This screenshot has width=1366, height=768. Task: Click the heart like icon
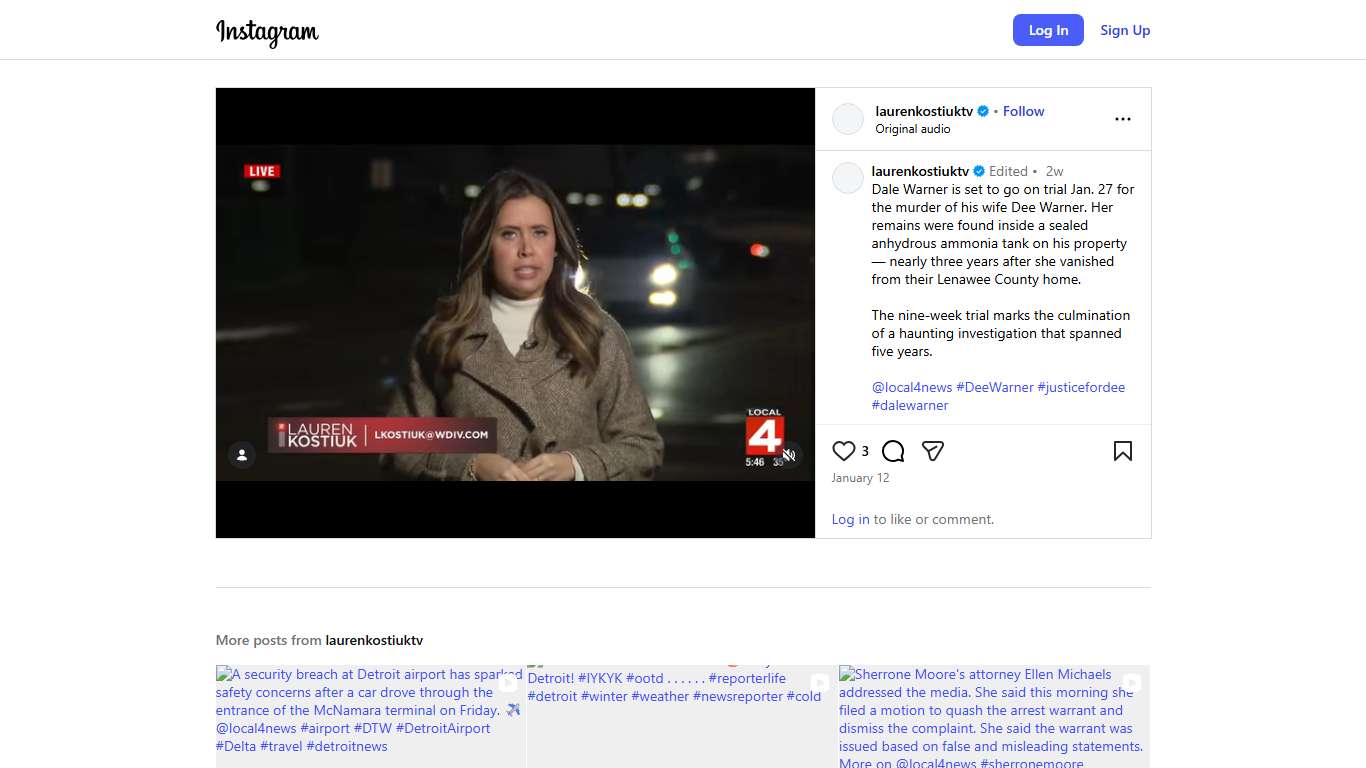point(844,451)
